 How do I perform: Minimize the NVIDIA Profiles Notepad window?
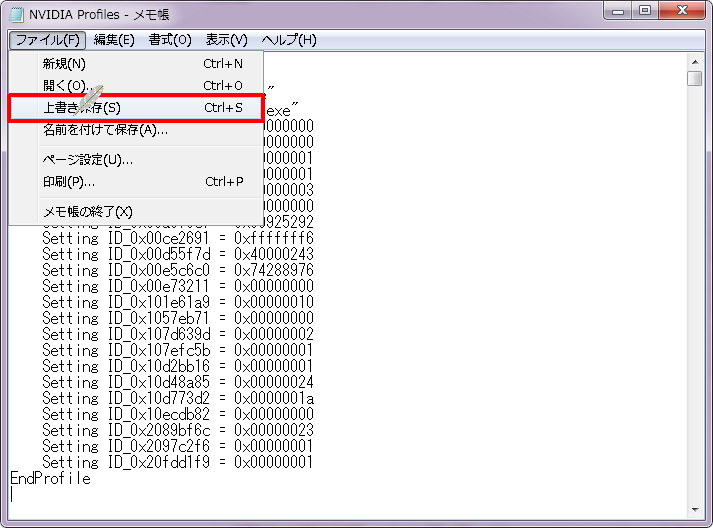coord(618,11)
